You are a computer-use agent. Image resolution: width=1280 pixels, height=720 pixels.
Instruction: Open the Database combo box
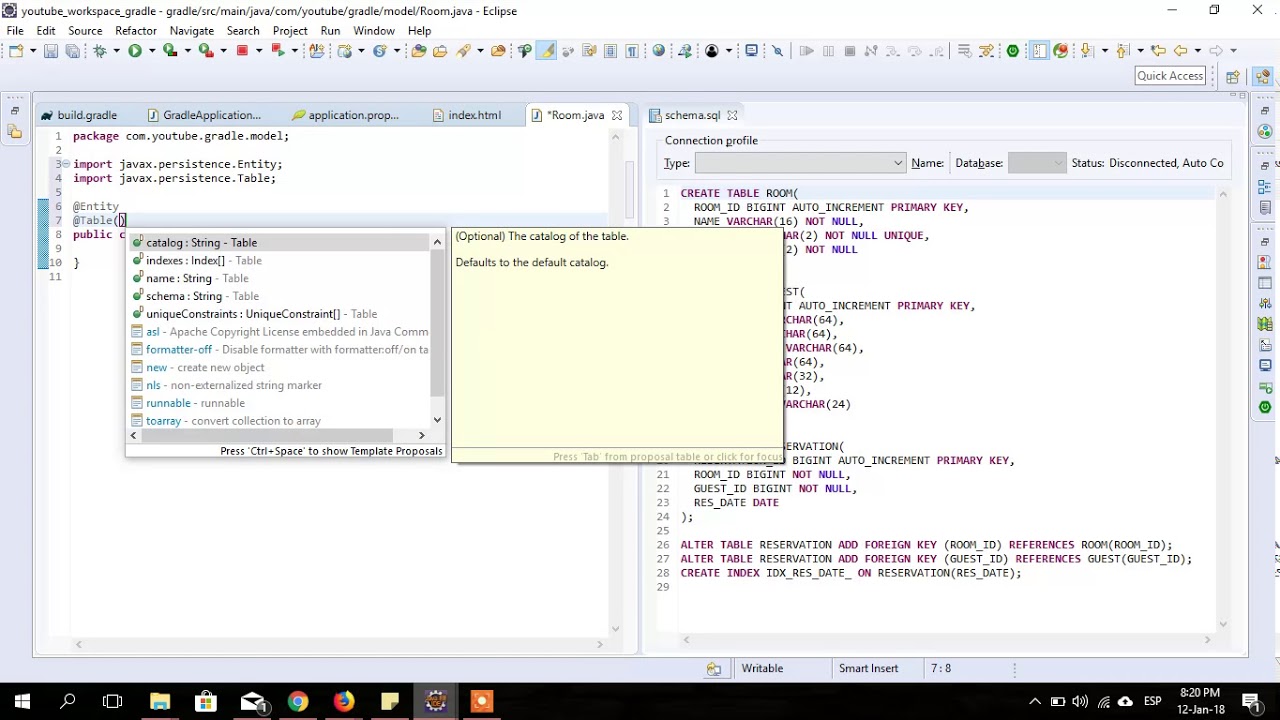[x=1037, y=163]
